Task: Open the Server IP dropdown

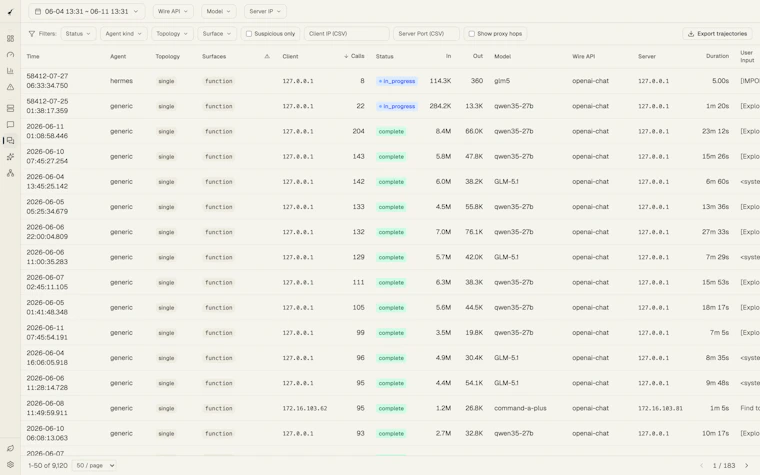Action: click(x=265, y=12)
